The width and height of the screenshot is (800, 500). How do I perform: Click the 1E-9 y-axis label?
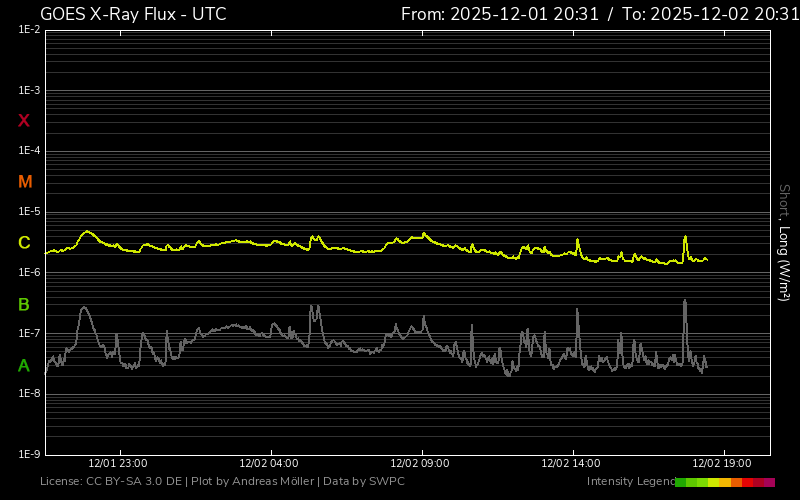29,454
